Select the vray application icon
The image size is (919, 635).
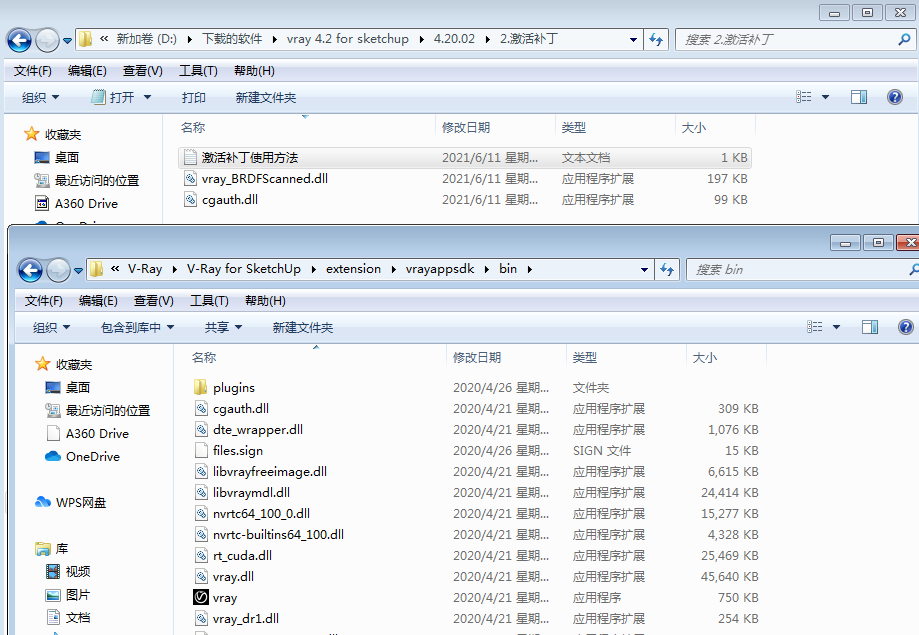(x=200, y=597)
